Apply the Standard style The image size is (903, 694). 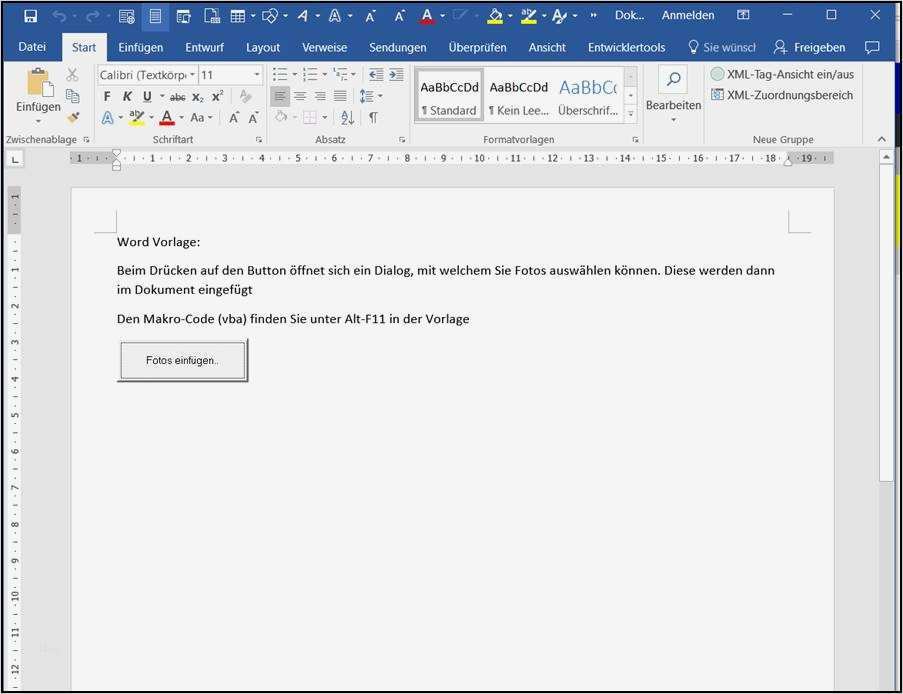click(449, 96)
